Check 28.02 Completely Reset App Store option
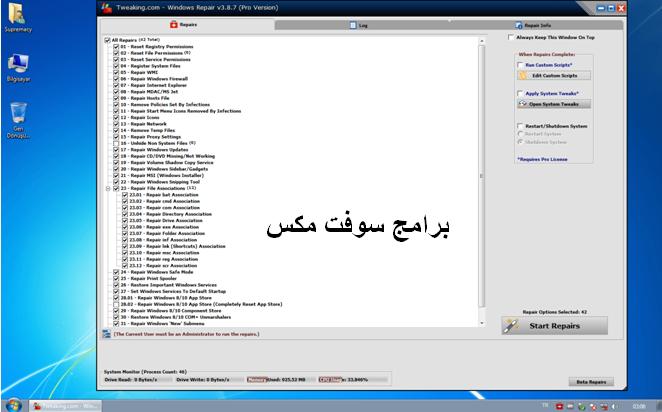 point(116,304)
